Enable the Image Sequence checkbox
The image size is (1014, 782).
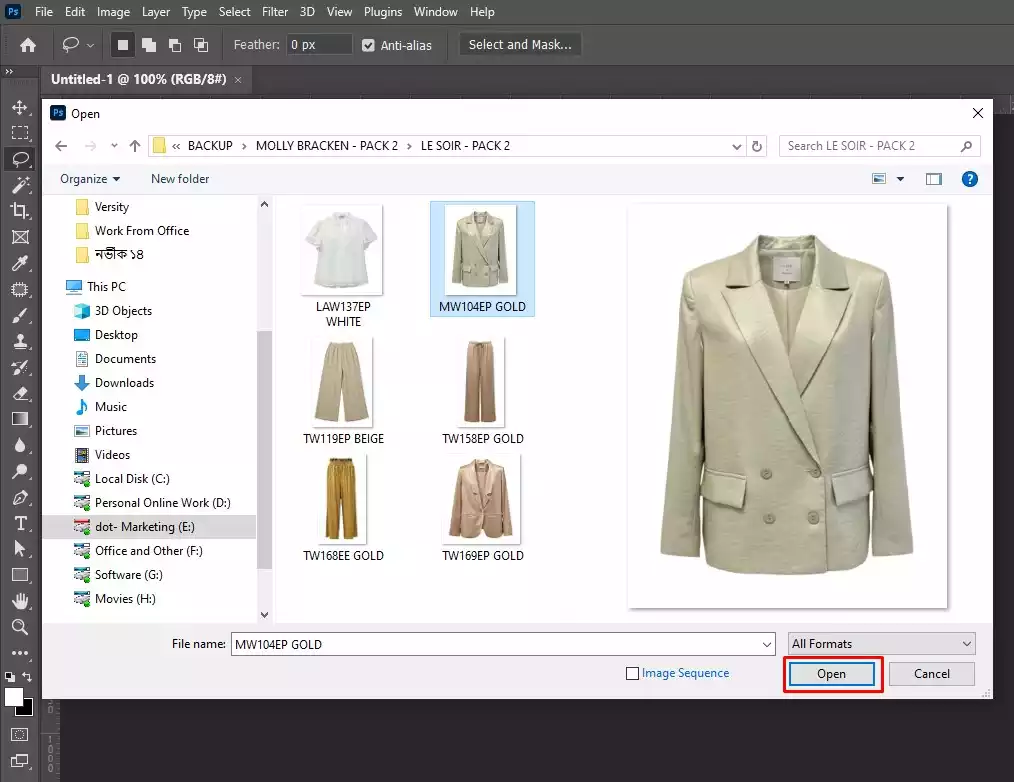(x=632, y=674)
